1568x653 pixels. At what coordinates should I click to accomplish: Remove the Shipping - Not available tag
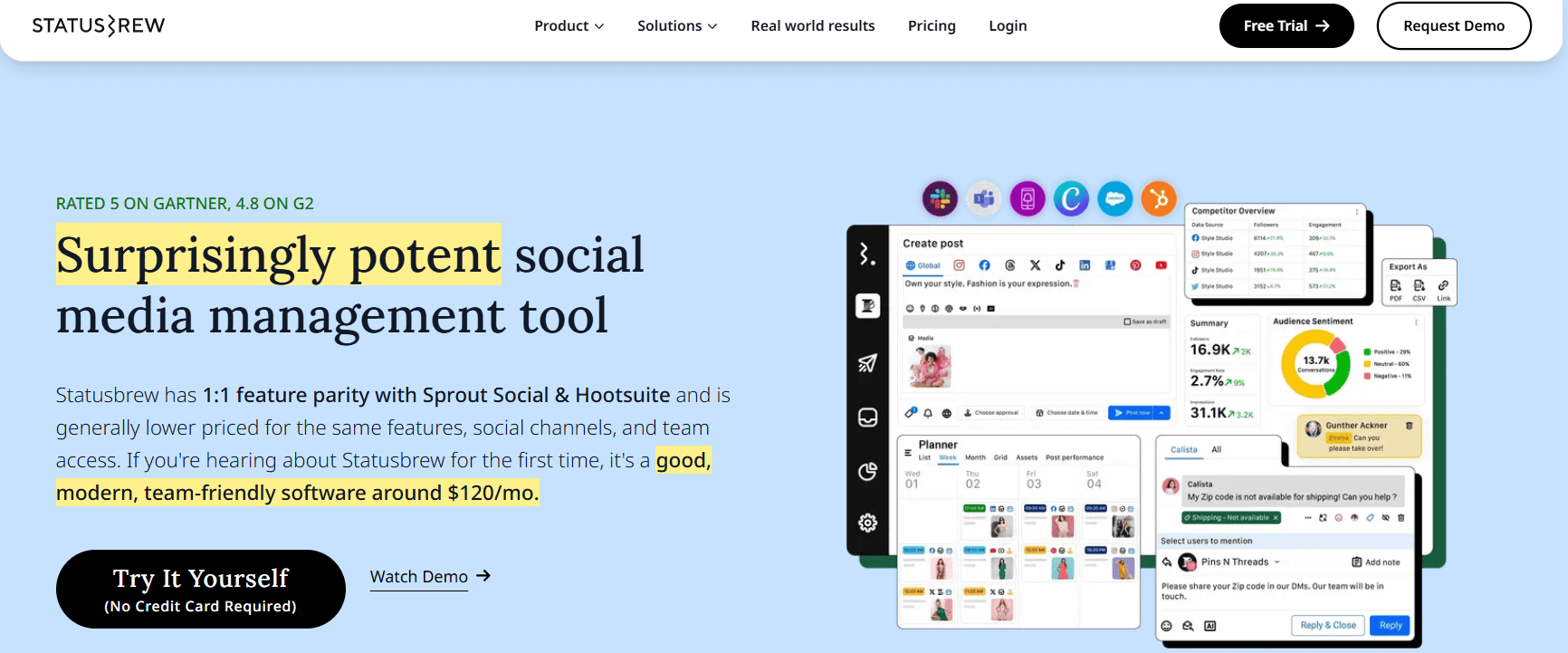tap(1276, 518)
